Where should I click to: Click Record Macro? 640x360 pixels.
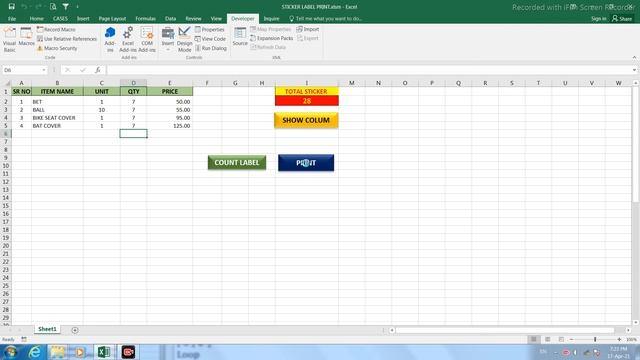[x=56, y=29]
